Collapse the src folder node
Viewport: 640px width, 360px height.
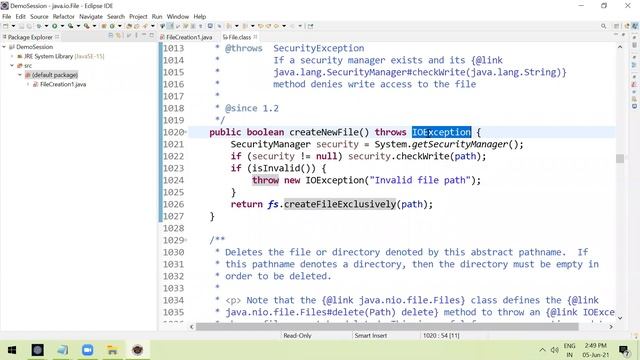click(x=12, y=66)
